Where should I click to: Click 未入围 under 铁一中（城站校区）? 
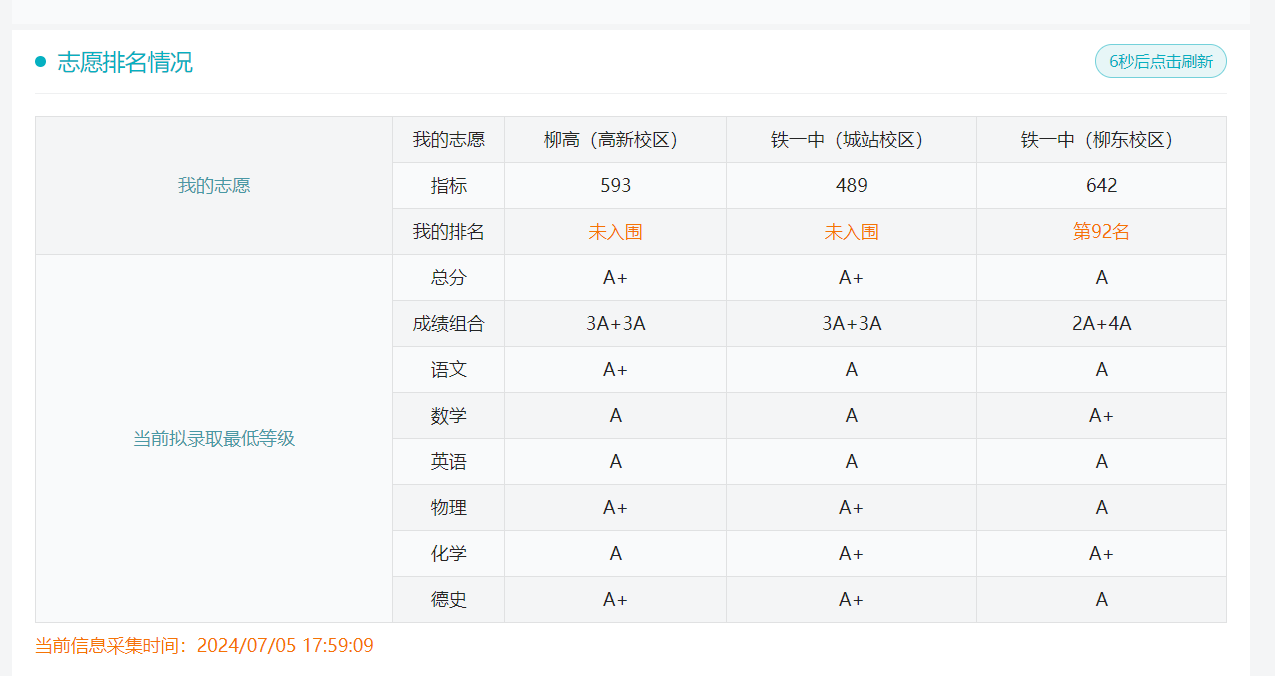851,232
